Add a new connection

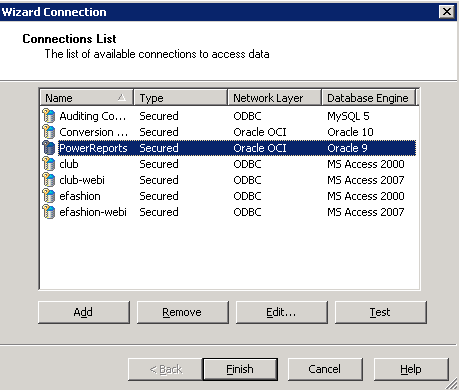point(84,312)
